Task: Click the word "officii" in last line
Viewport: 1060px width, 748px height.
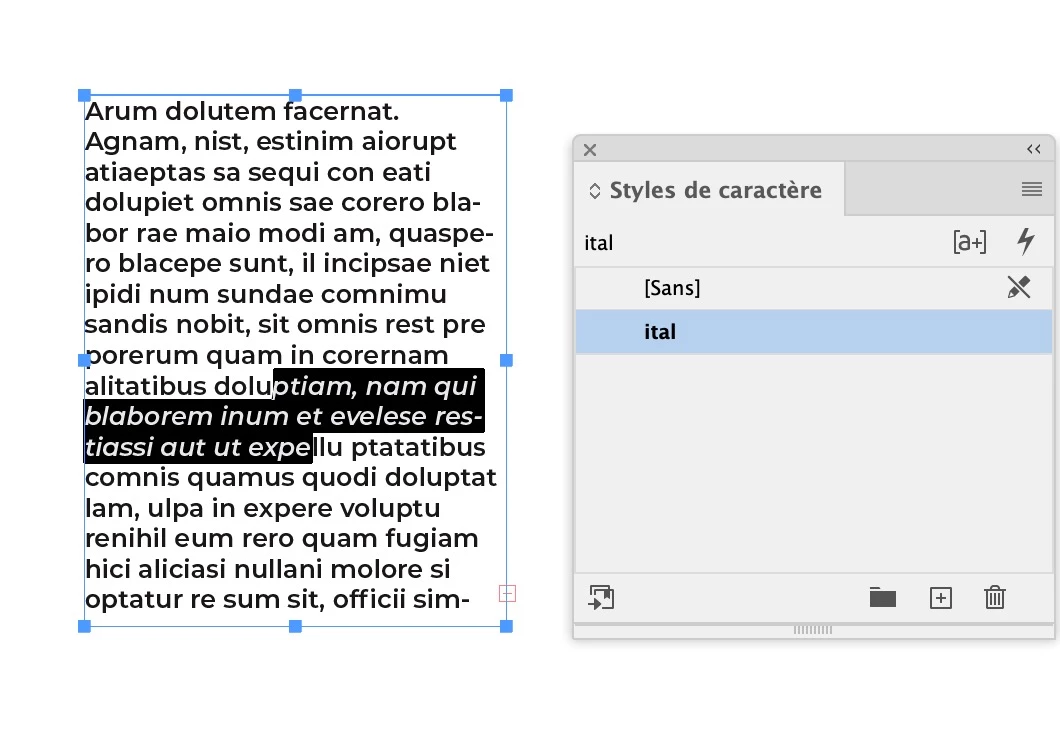Action: (369, 599)
